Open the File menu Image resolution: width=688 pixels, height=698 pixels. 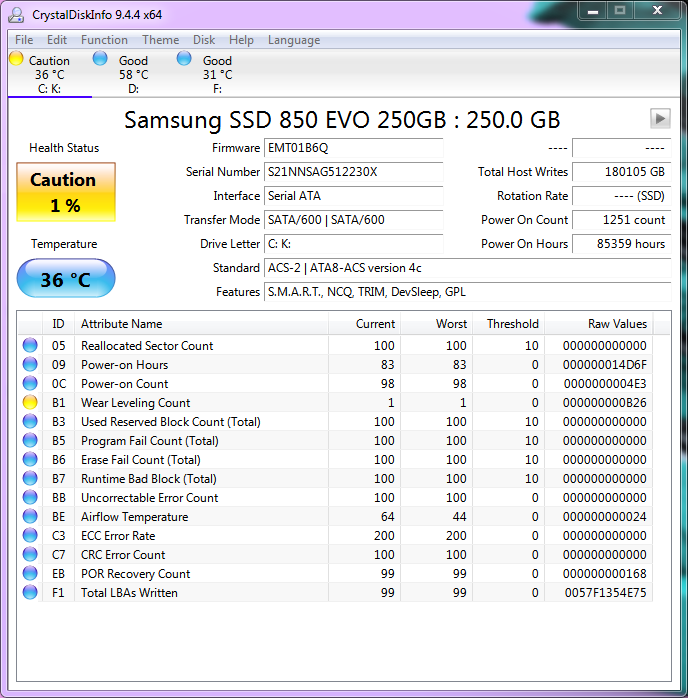tap(24, 40)
